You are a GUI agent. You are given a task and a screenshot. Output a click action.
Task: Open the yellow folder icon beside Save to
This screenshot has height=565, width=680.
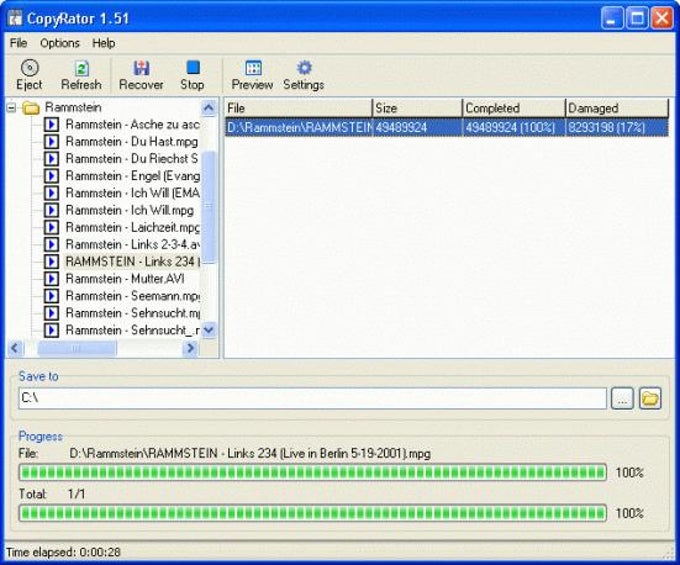point(650,398)
